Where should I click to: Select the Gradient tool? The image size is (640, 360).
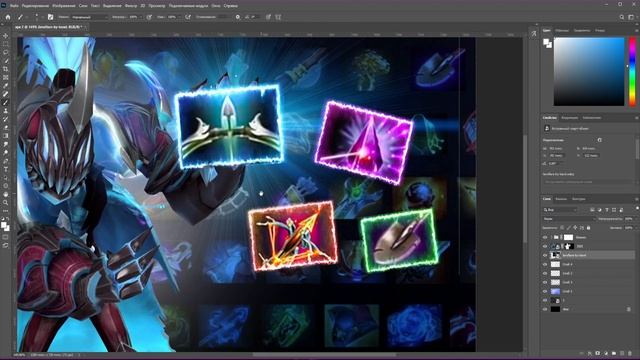point(6,136)
